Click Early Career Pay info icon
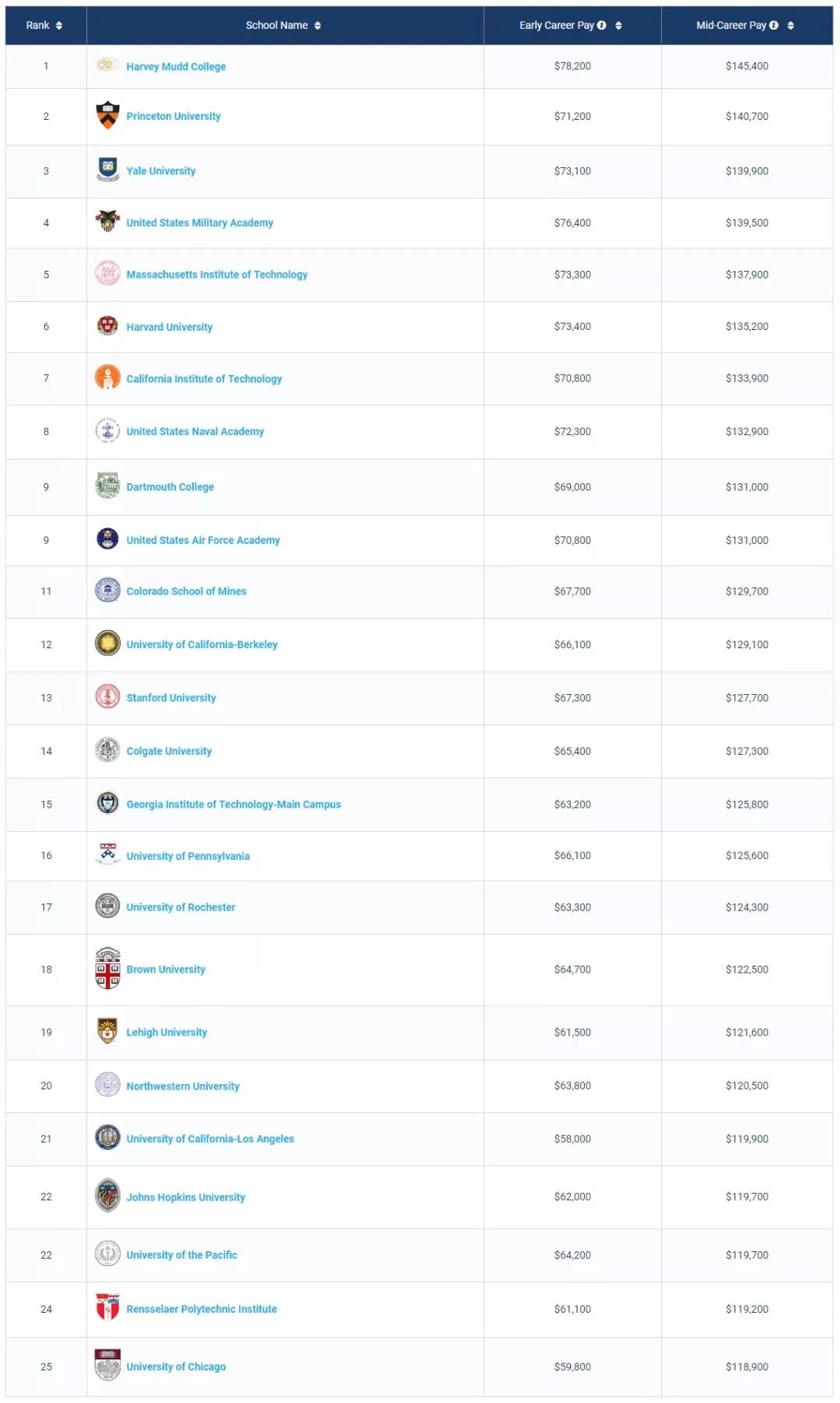840x1403 pixels. click(601, 26)
